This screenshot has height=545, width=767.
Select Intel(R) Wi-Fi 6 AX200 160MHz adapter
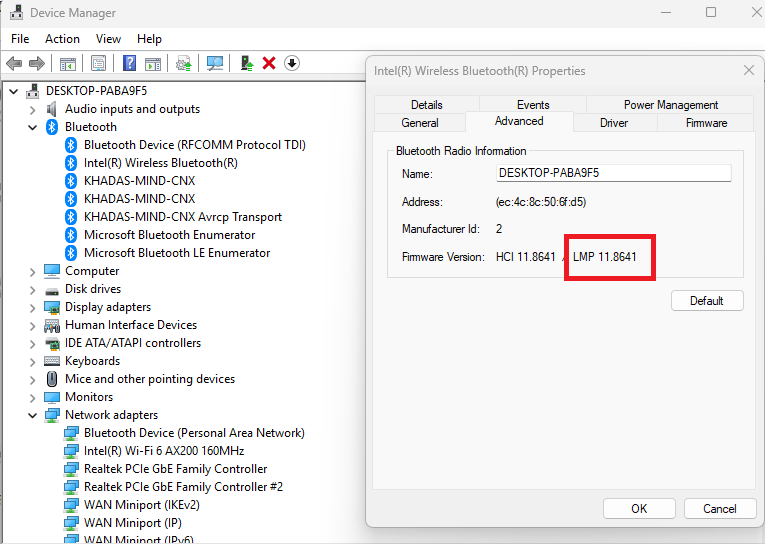click(164, 451)
